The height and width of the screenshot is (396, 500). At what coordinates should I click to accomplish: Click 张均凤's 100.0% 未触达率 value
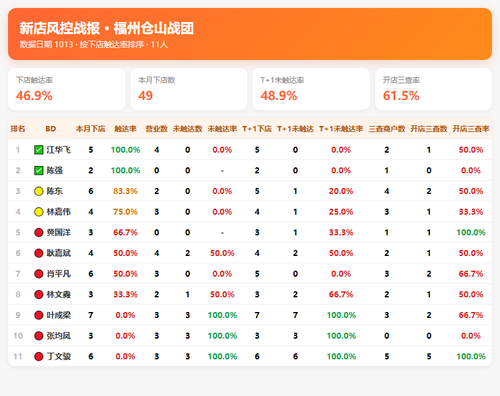click(222, 336)
